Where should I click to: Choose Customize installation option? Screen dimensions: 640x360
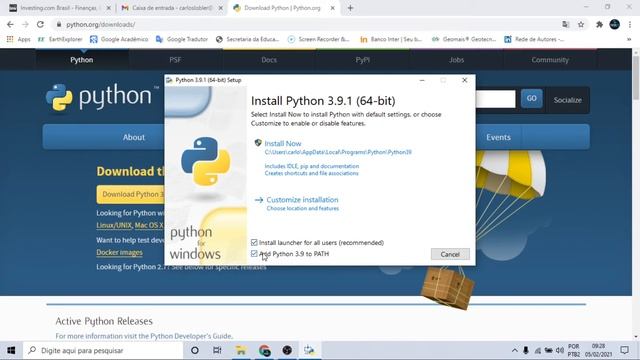pyautogui.click(x=302, y=200)
